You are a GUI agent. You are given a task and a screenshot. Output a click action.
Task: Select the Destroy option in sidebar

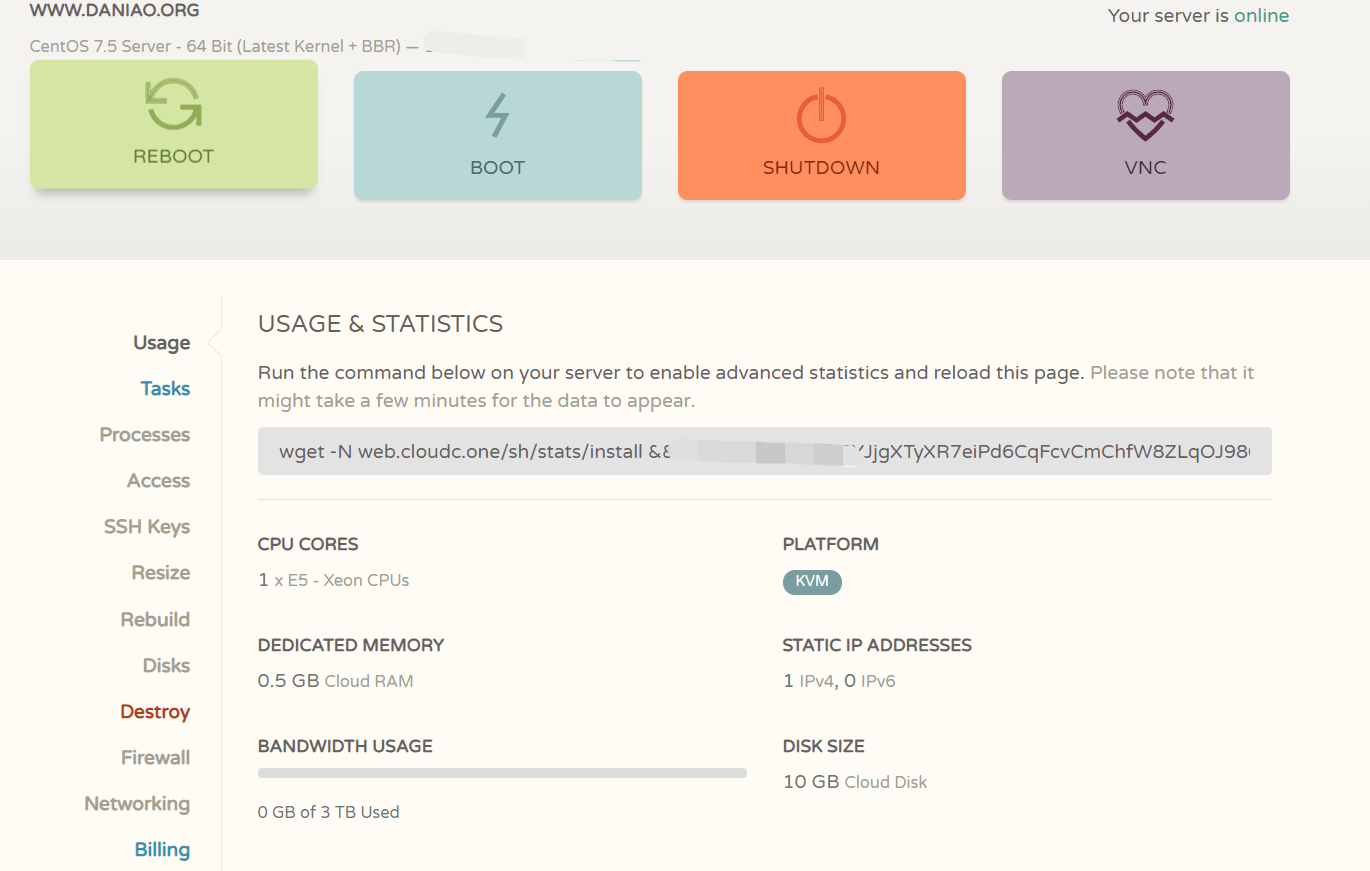pos(155,712)
